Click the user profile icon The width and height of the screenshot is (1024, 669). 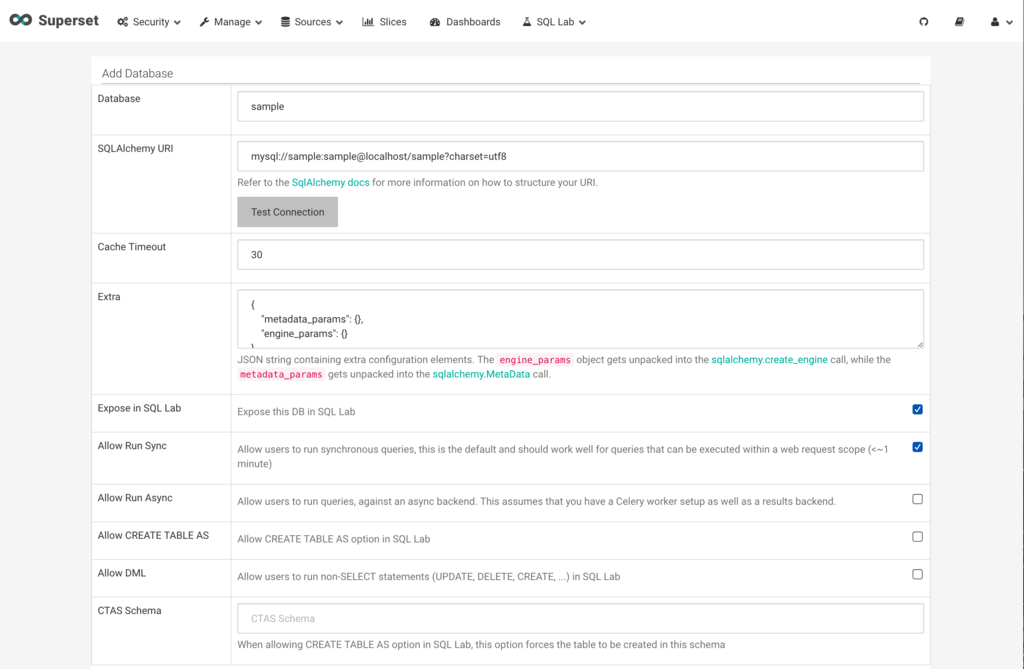995,22
